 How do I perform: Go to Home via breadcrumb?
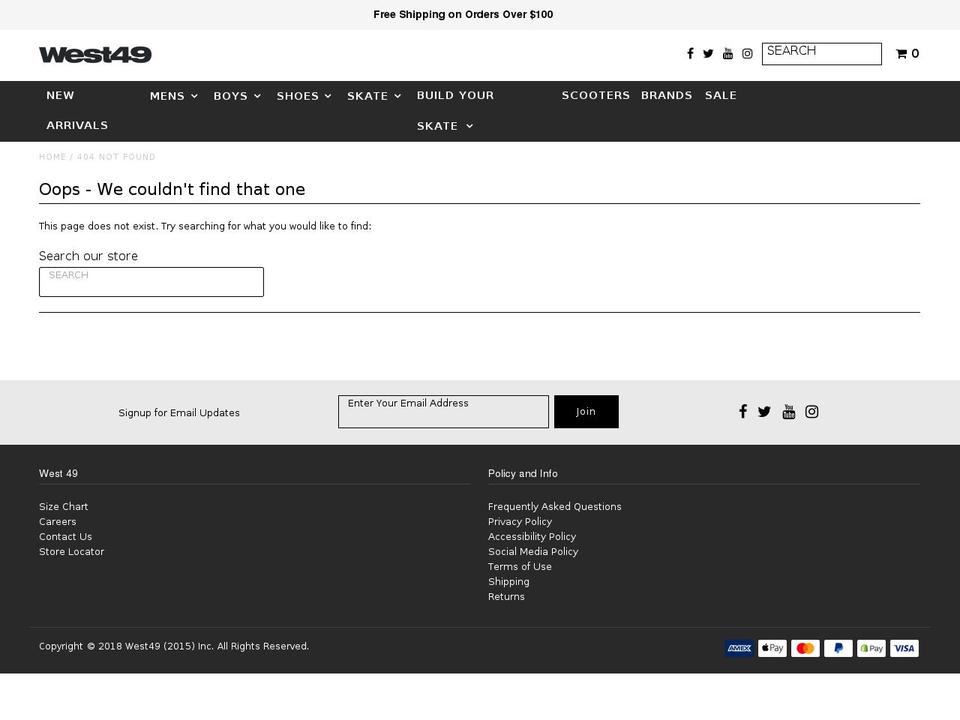pyautogui.click(x=53, y=157)
